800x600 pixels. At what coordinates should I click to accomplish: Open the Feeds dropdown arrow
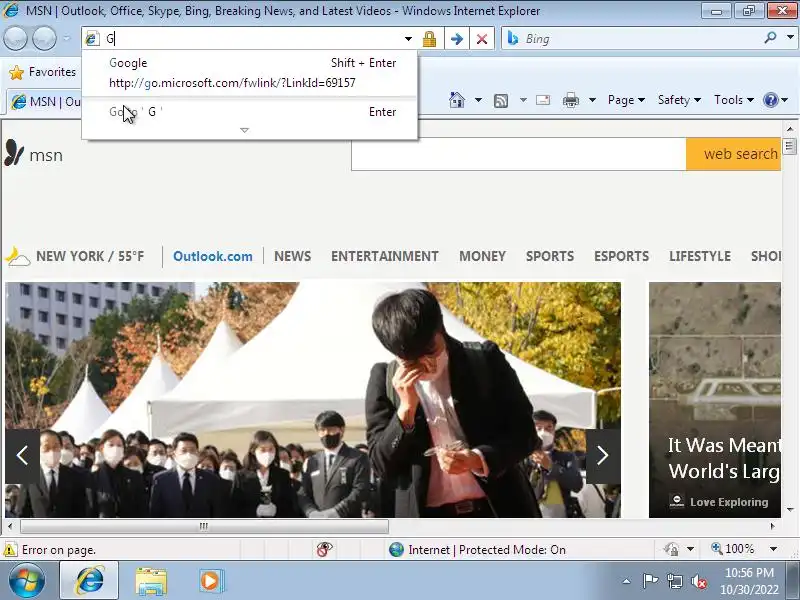click(523, 100)
